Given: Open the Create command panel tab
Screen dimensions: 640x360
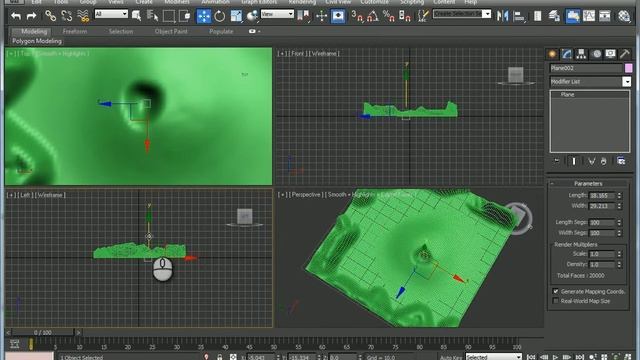Looking at the screenshot, I should coord(552,54).
